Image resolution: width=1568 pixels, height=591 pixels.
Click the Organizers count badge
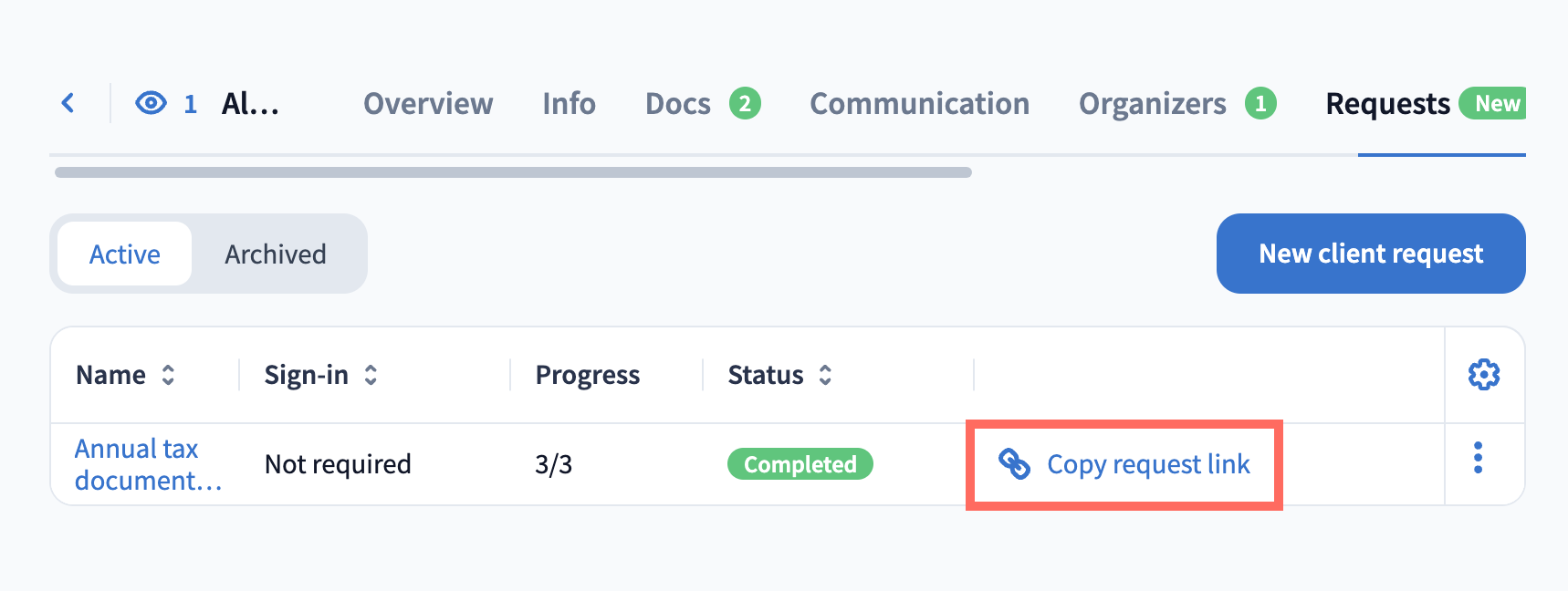[1260, 104]
